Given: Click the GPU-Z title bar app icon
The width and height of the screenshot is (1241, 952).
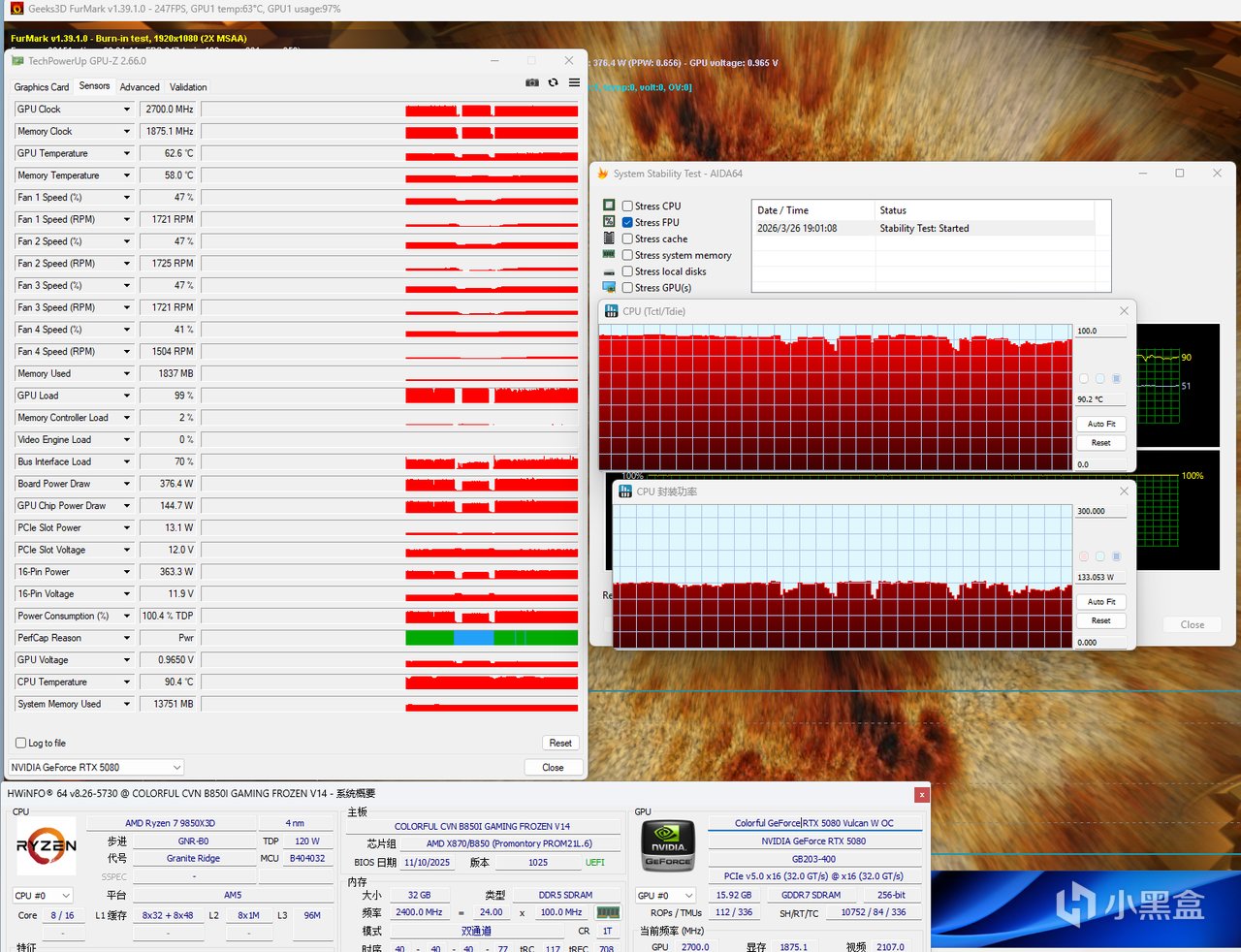Looking at the screenshot, I should point(17,61).
